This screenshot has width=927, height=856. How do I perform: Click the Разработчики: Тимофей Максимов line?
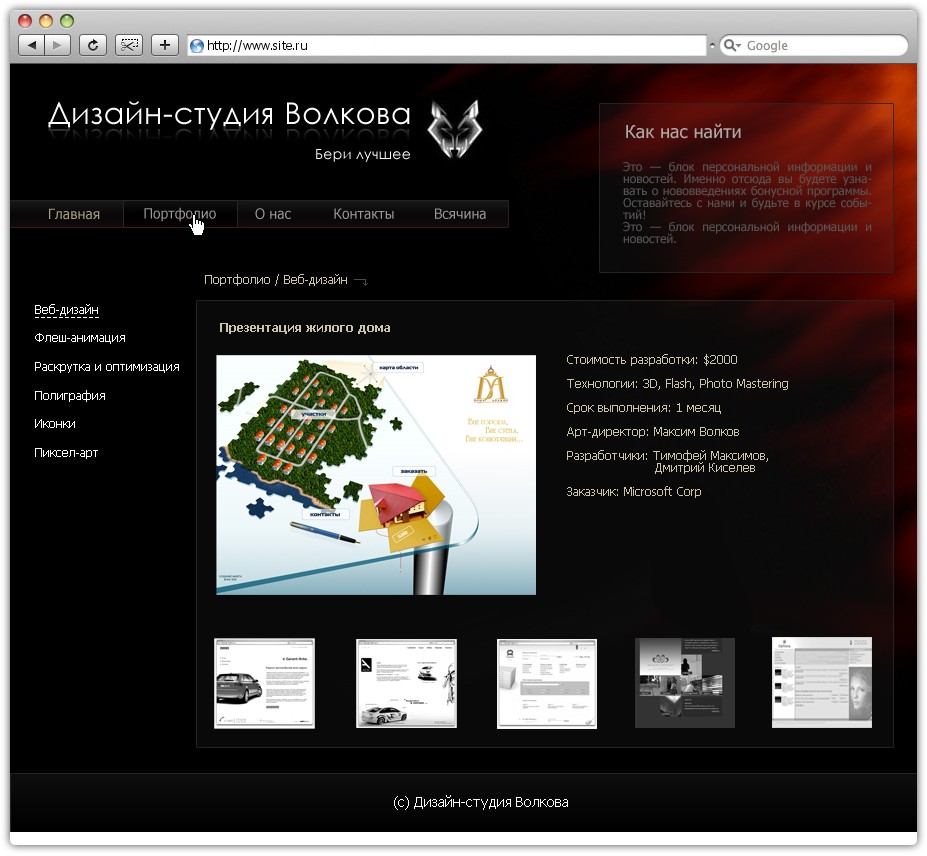[667, 456]
